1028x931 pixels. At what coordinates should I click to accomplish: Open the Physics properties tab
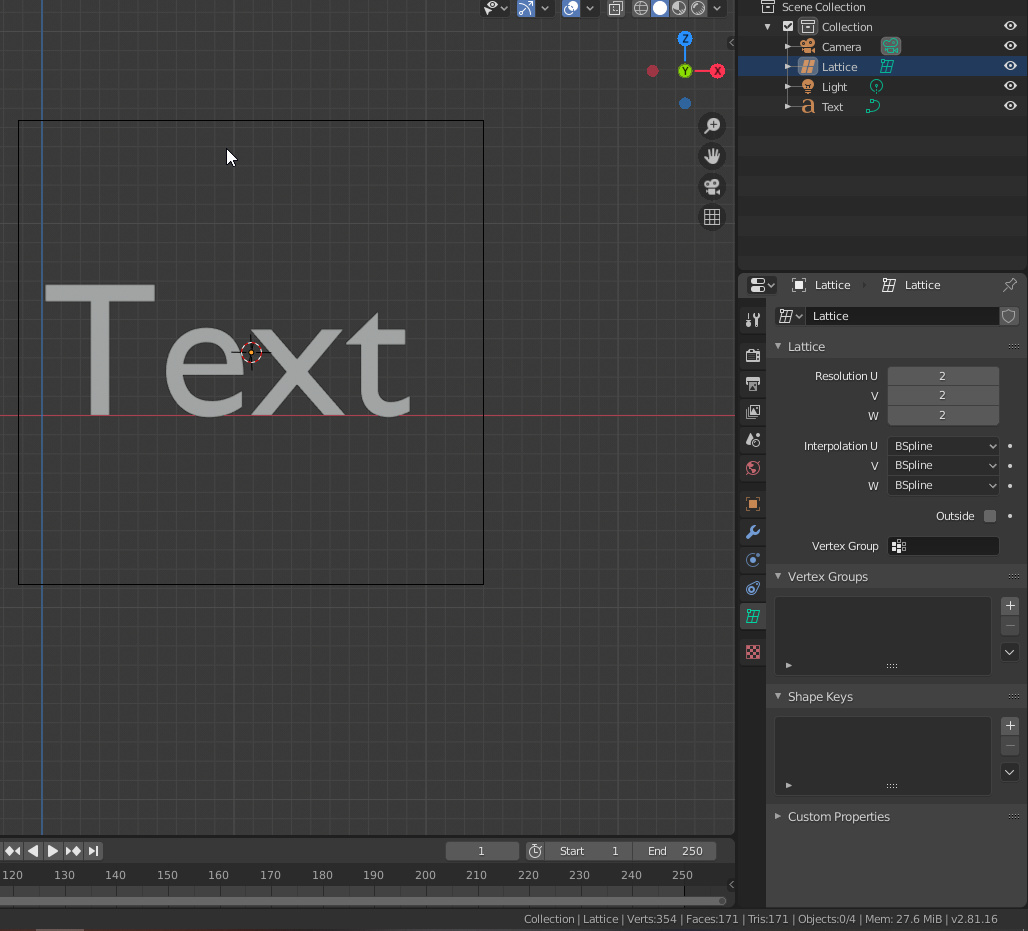pos(753,560)
